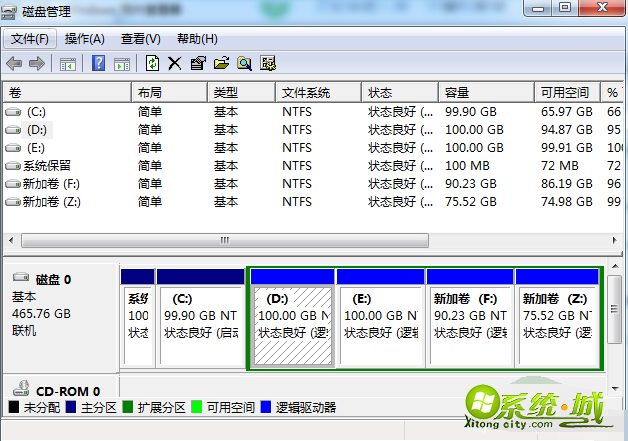Open the 帮助(H) menu

(197, 39)
